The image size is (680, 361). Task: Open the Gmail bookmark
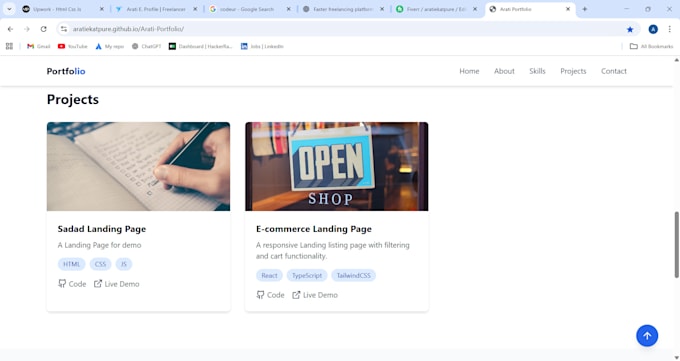tap(39, 46)
